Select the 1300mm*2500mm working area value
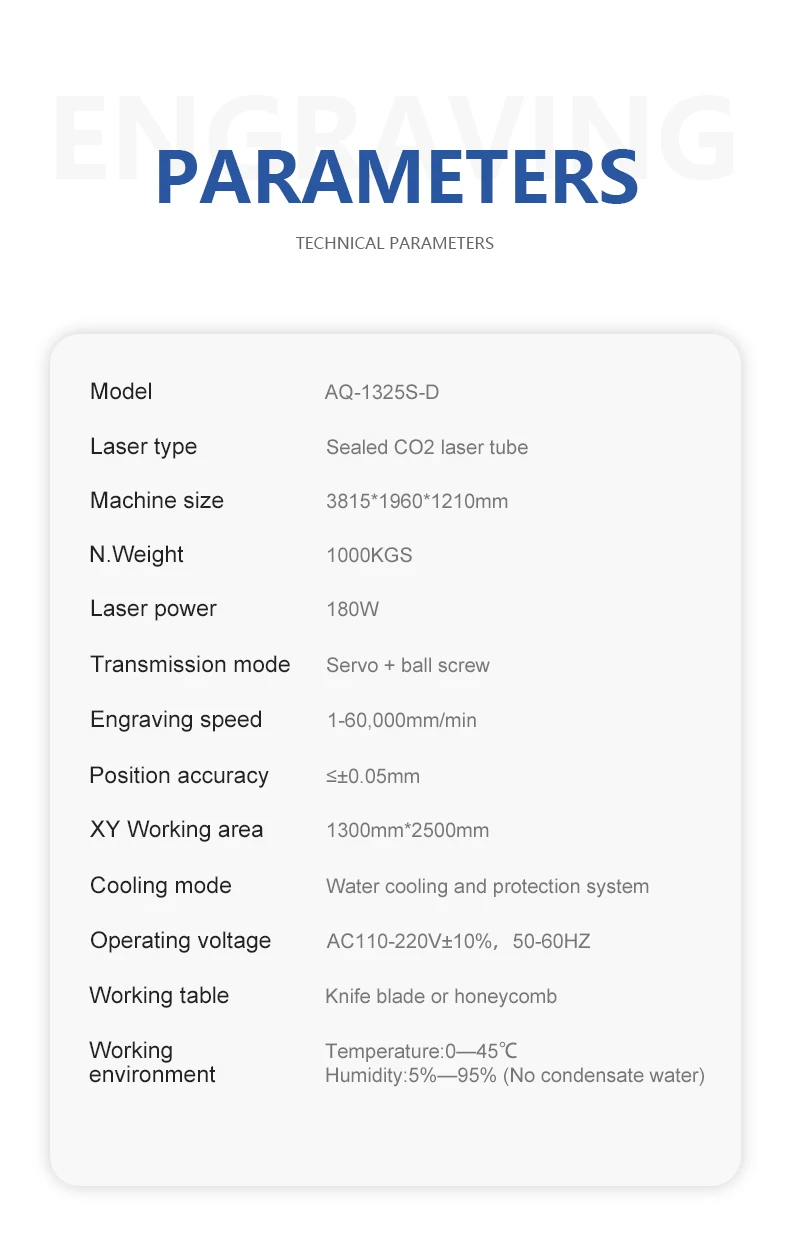Viewport: 790px width, 1238px height. coord(407,830)
